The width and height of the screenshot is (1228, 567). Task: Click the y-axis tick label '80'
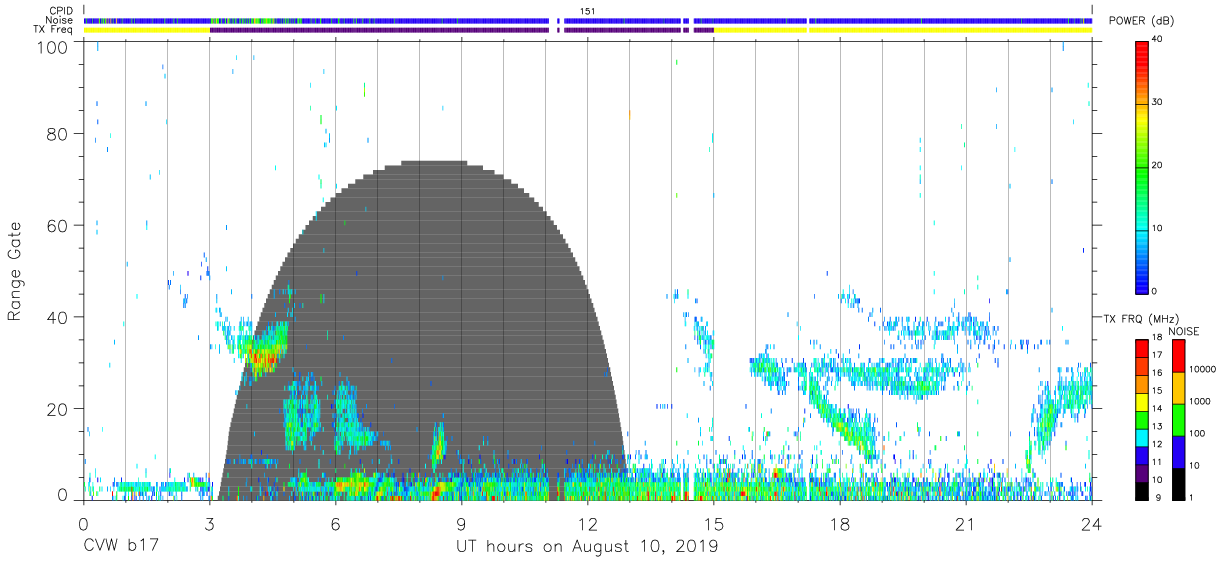(x=58, y=134)
